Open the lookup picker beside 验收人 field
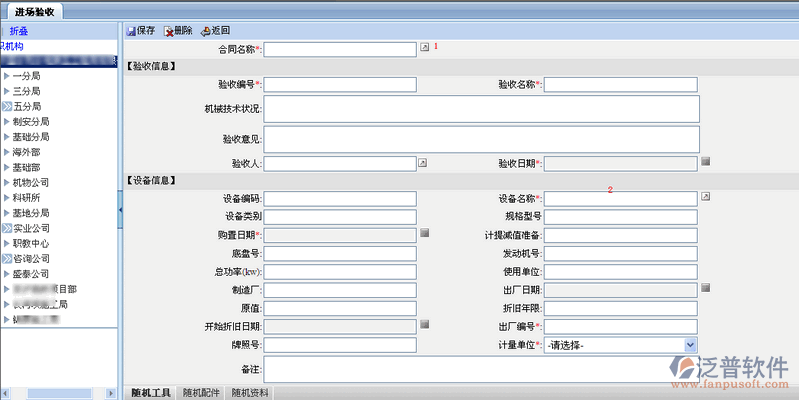Screen dimensions: 799x400 [423, 162]
